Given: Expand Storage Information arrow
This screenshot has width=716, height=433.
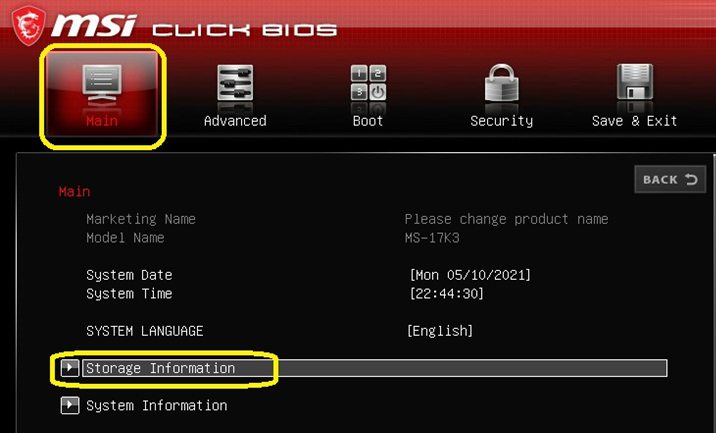Looking at the screenshot, I should (x=69, y=368).
